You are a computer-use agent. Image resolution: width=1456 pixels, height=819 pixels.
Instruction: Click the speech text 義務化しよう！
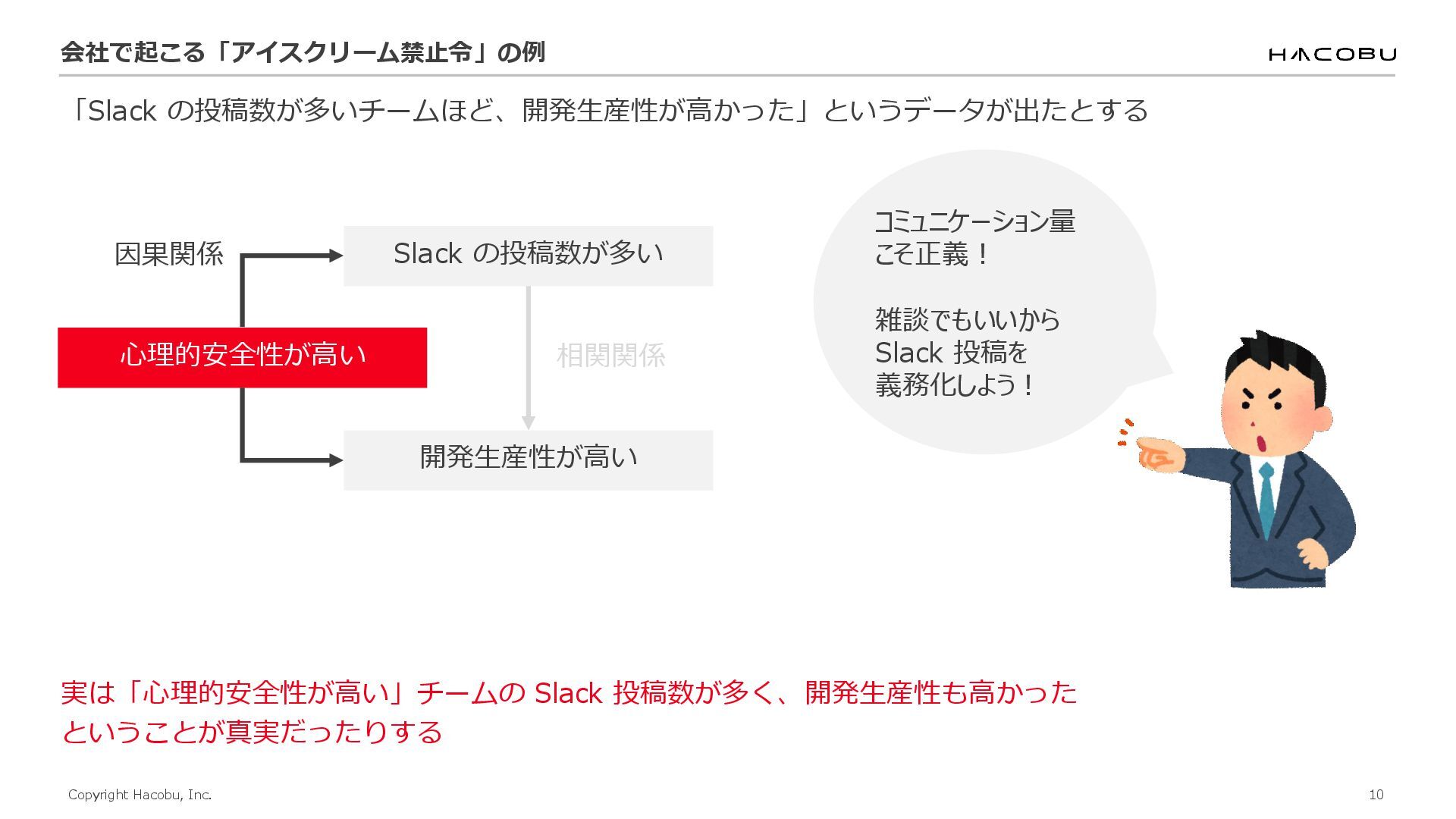(x=954, y=385)
